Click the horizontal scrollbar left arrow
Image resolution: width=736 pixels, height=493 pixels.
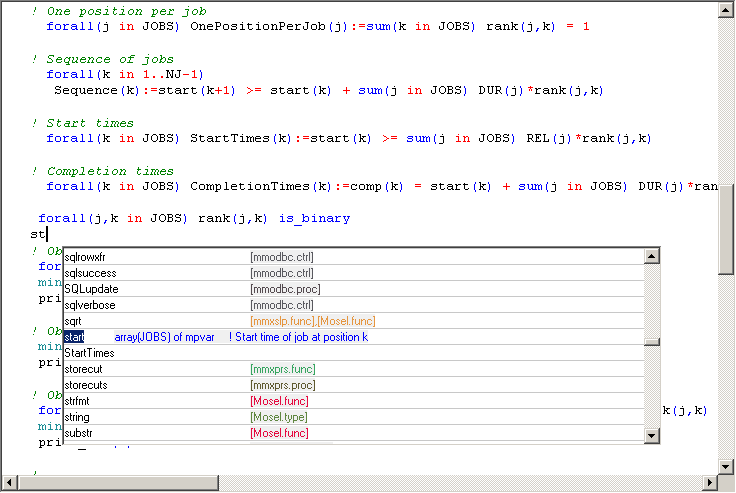(9, 484)
